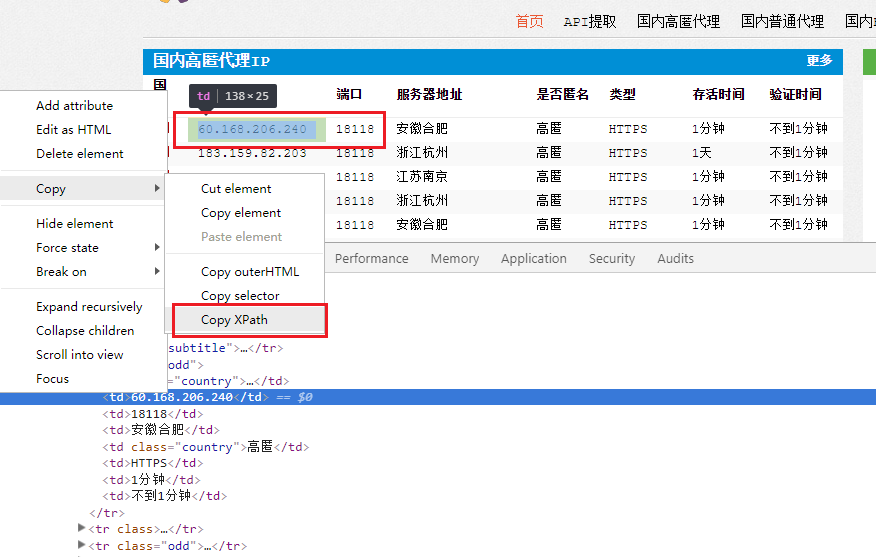Expand Force state submenu arrow
Screen dimensions: 876x557
[157, 247]
